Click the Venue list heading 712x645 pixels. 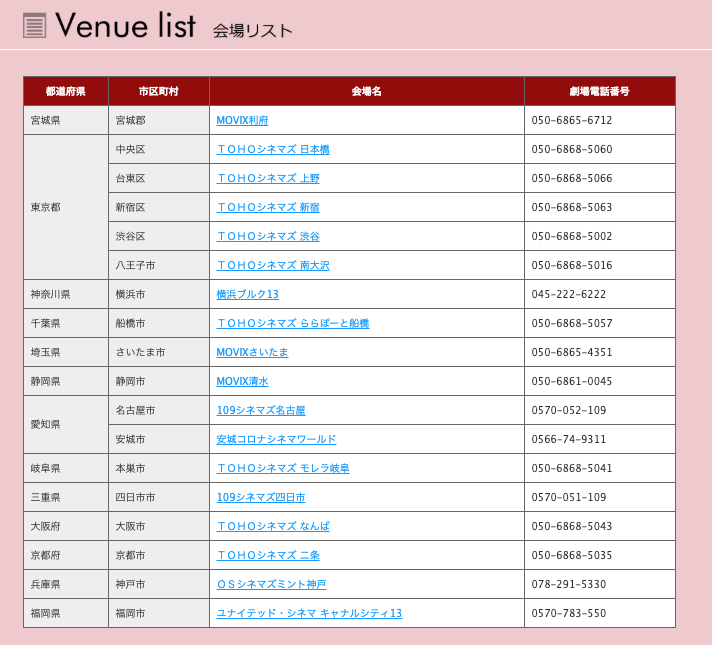pos(126,25)
